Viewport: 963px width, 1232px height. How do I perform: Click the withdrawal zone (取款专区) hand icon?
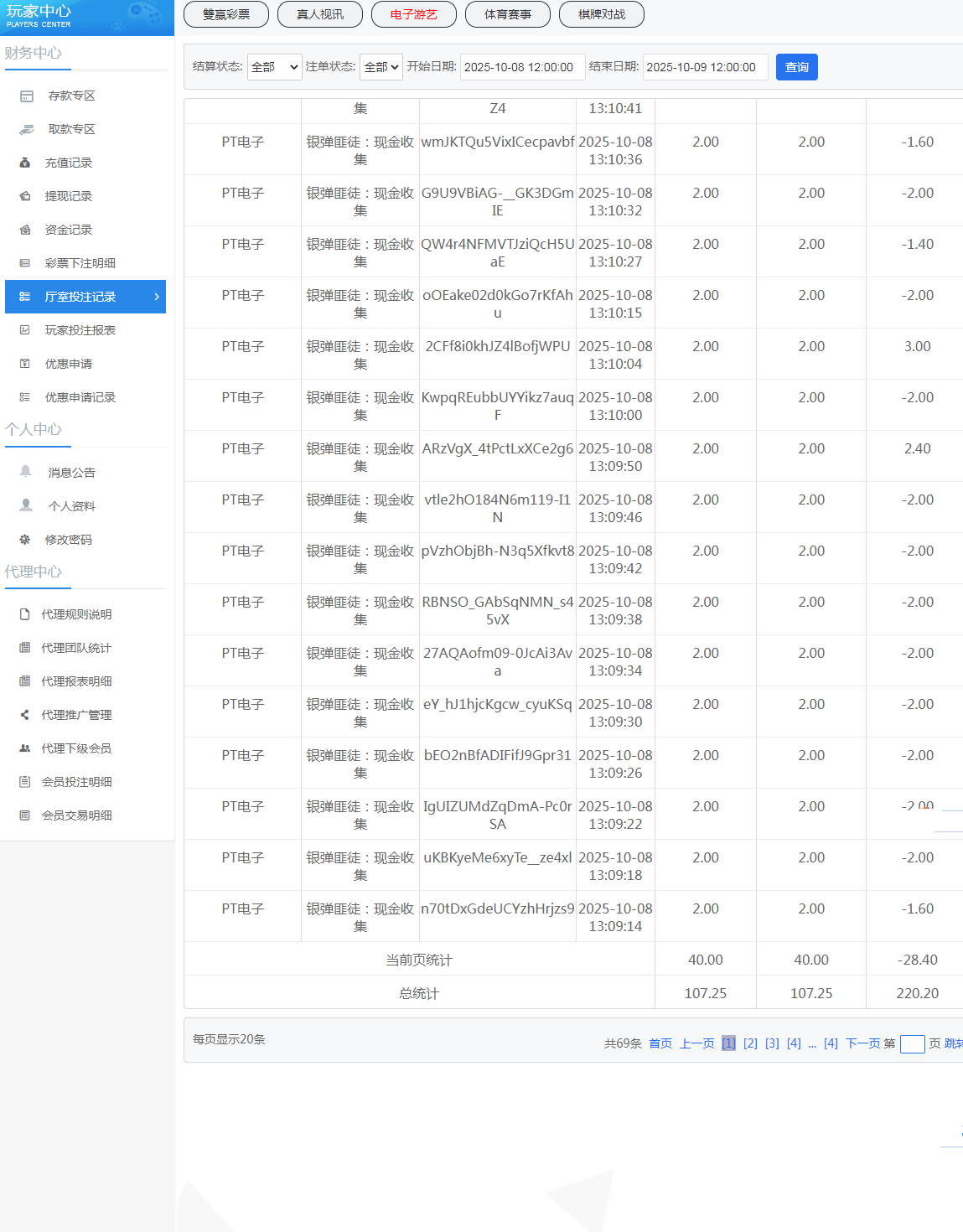27,129
